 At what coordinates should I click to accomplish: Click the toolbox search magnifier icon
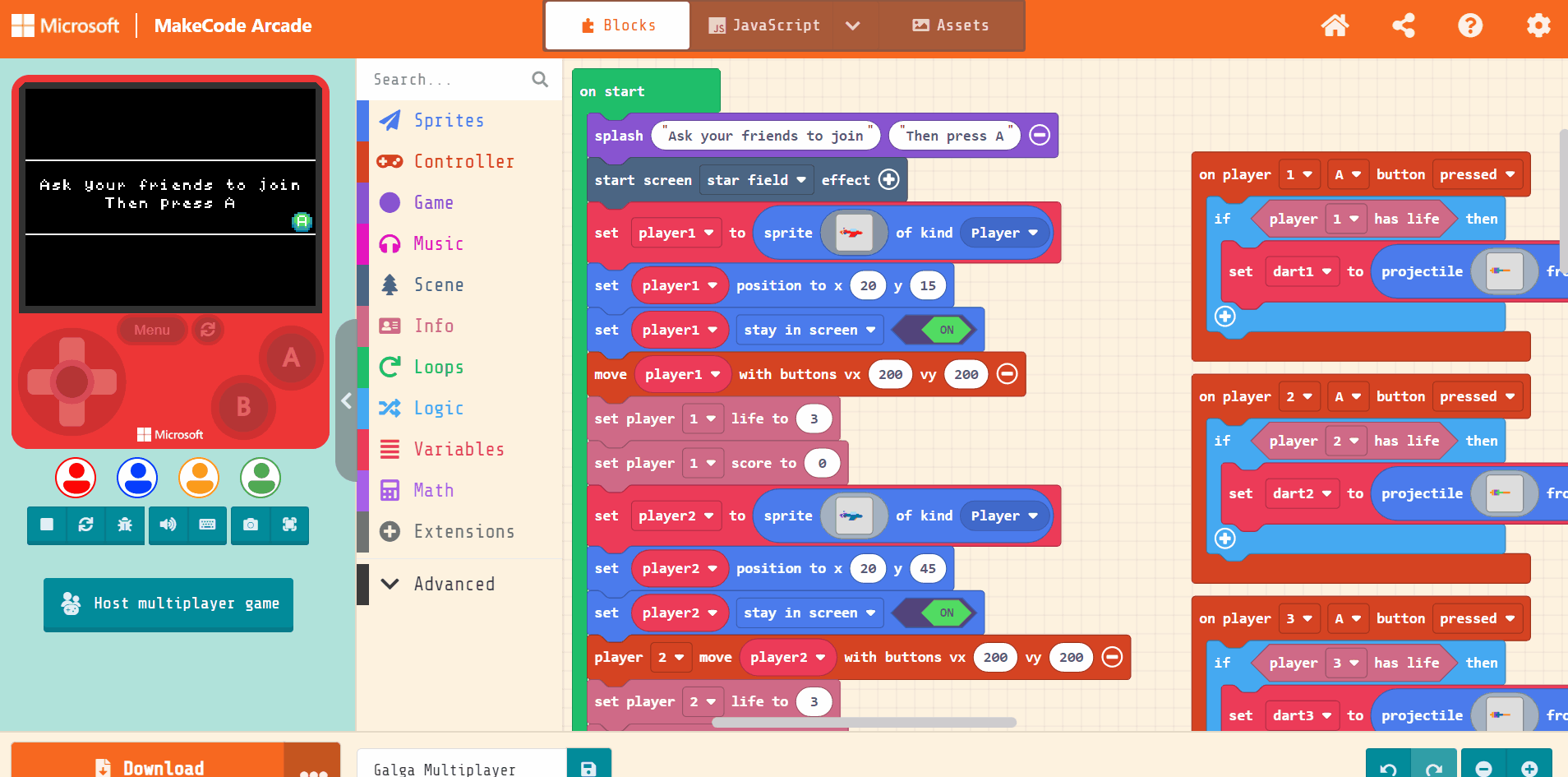pos(540,79)
